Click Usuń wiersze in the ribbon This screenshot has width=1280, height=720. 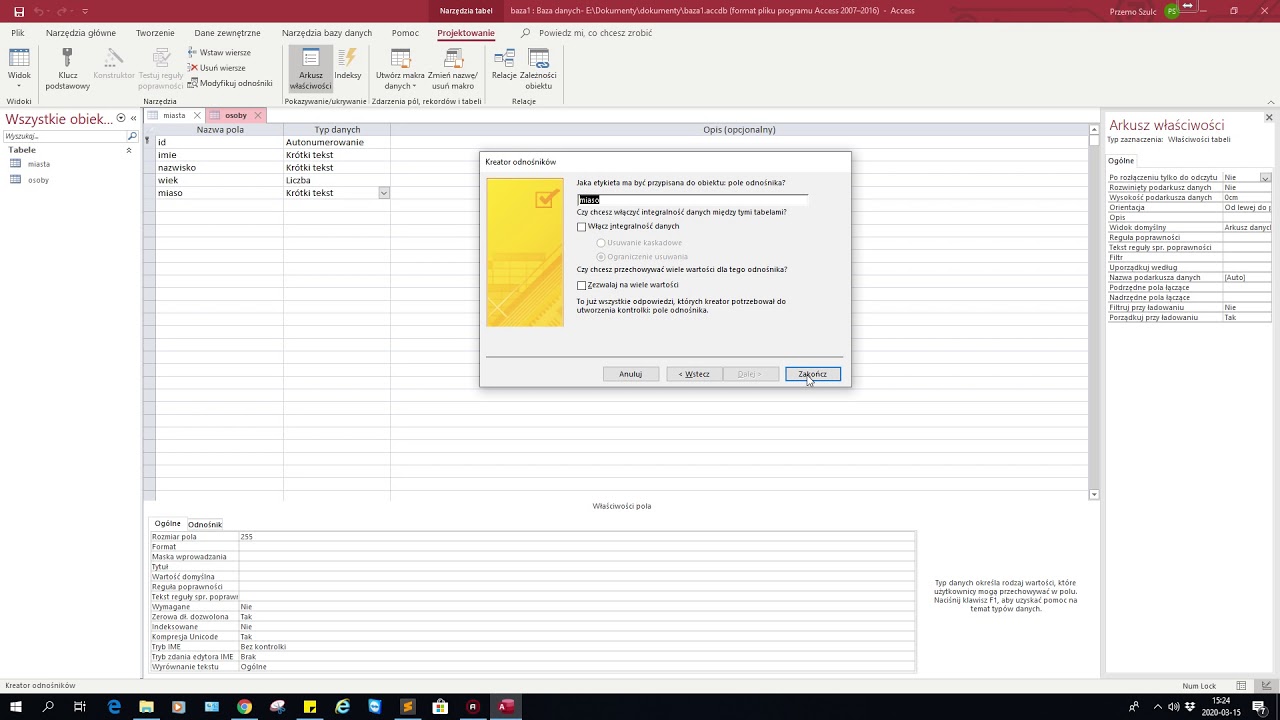pos(217,68)
